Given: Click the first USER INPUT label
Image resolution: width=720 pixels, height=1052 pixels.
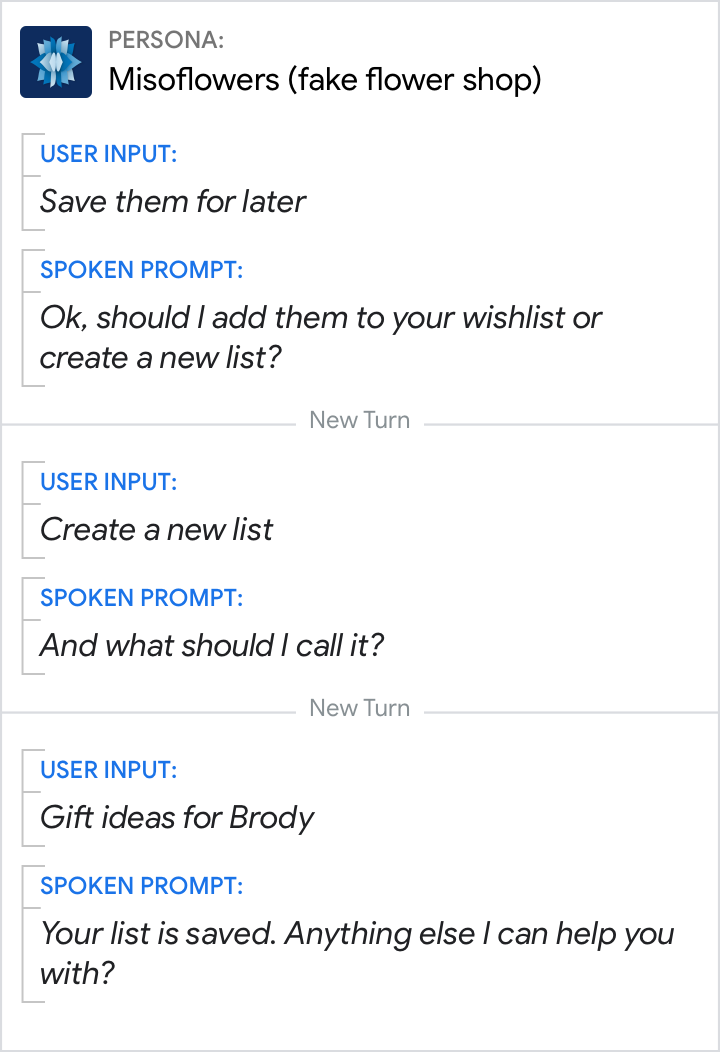Looking at the screenshot, I should pos(108,154).
